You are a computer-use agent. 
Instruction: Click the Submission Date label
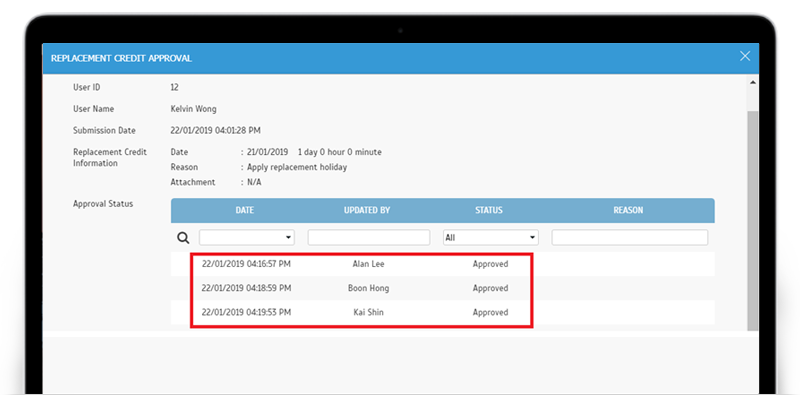click(x=104, y=131)
